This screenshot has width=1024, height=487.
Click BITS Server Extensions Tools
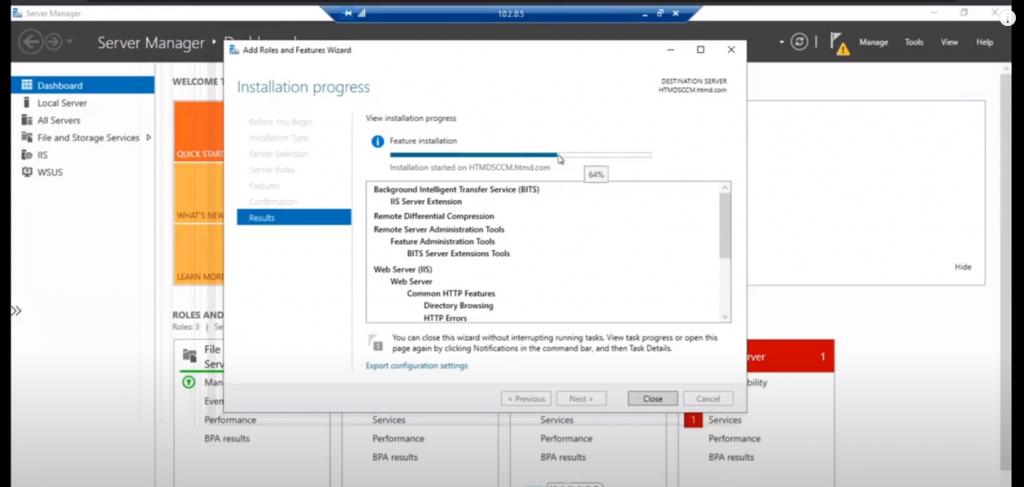pos(458,253)
